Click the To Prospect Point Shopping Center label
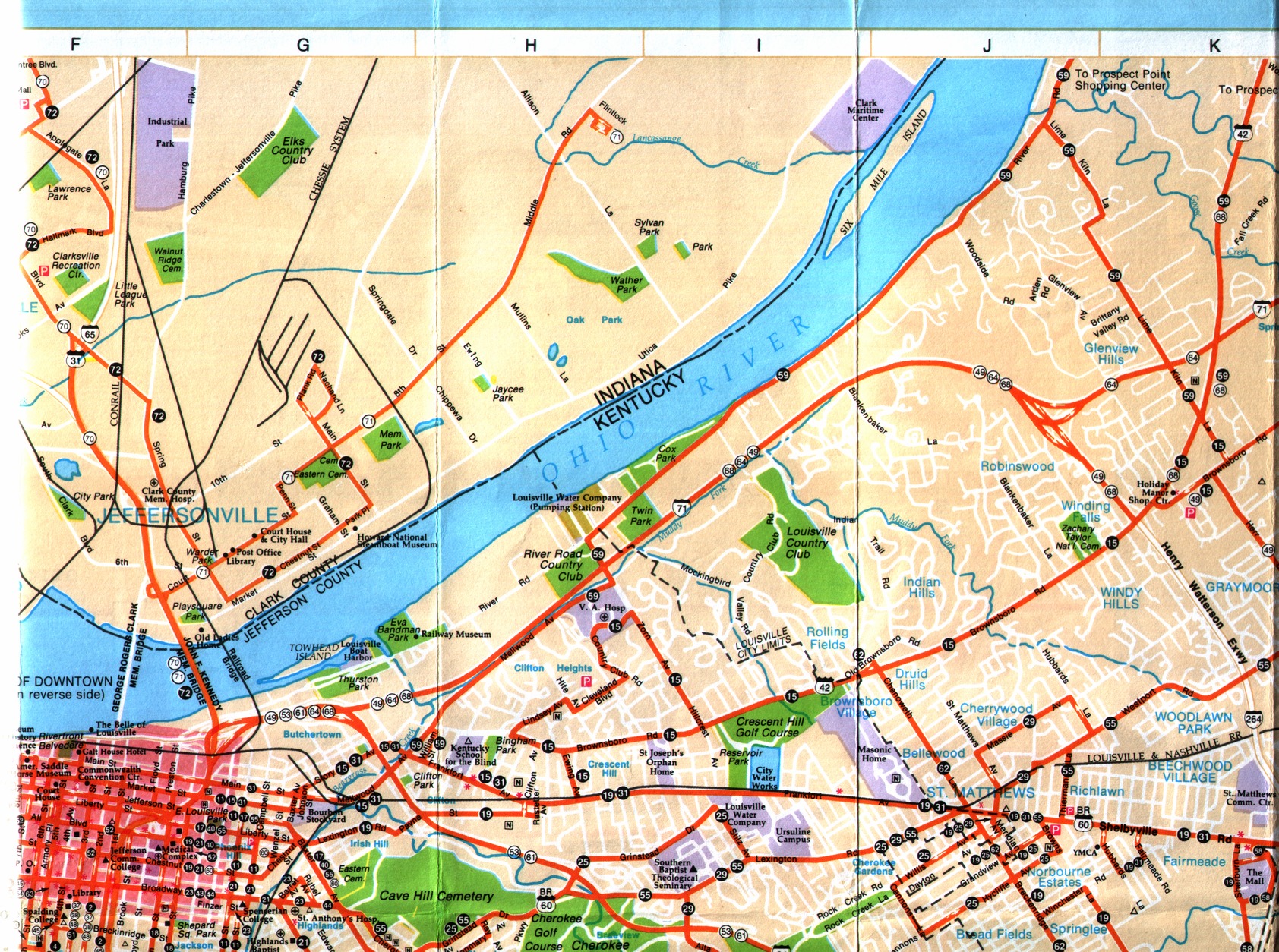Screen dimensions: 1279x952 tap(1122, 80)
